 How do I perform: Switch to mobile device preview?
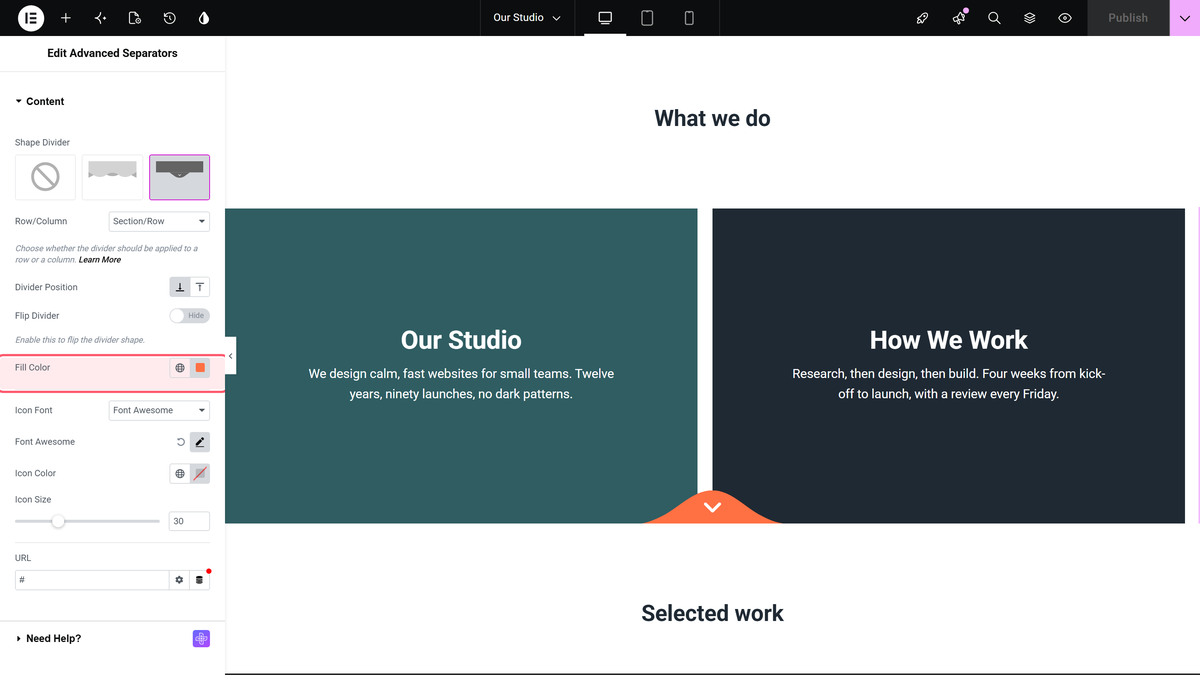pos(689,18)
